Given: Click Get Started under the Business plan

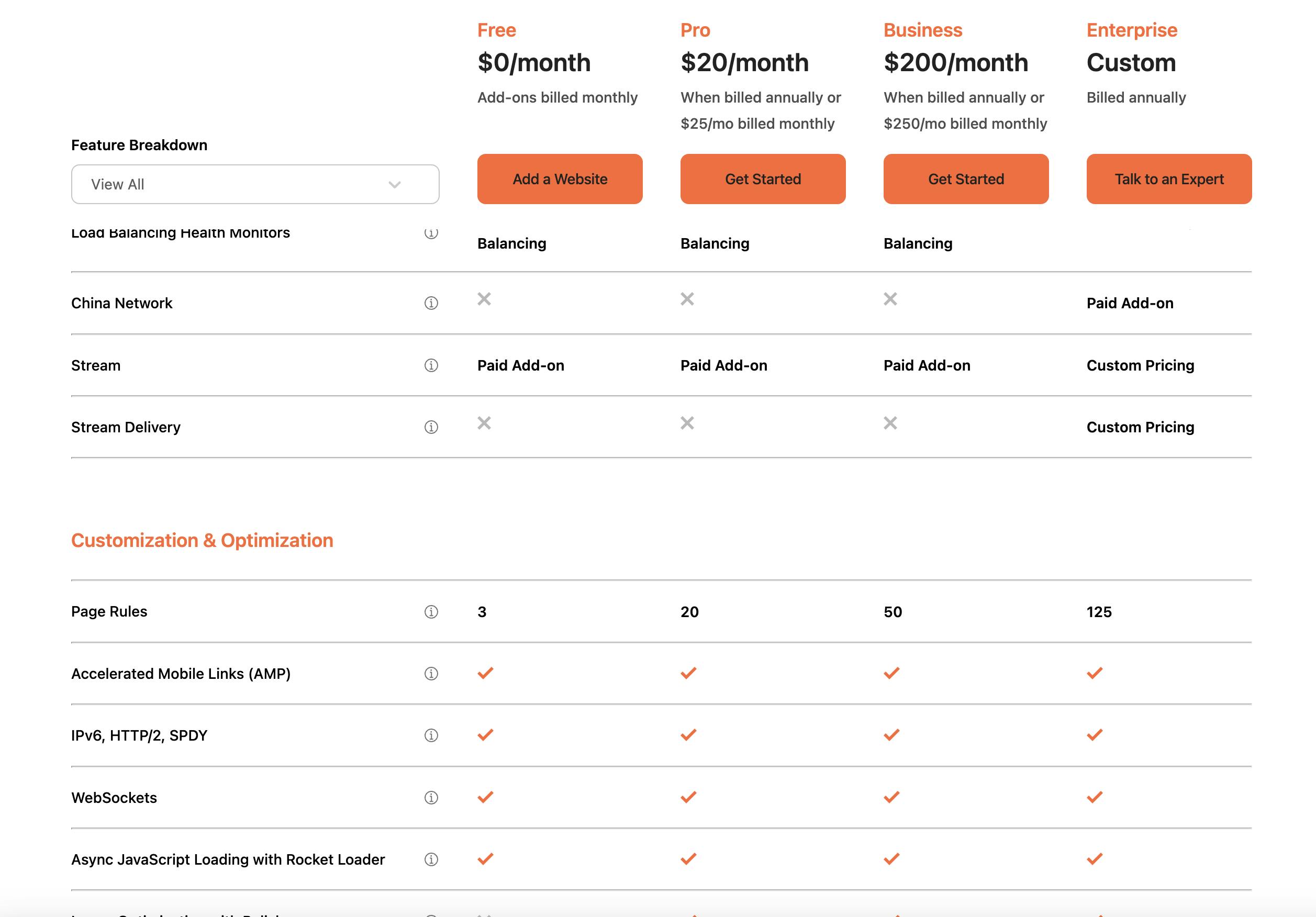Looking at the screenshot, I should tap(965, 179).
